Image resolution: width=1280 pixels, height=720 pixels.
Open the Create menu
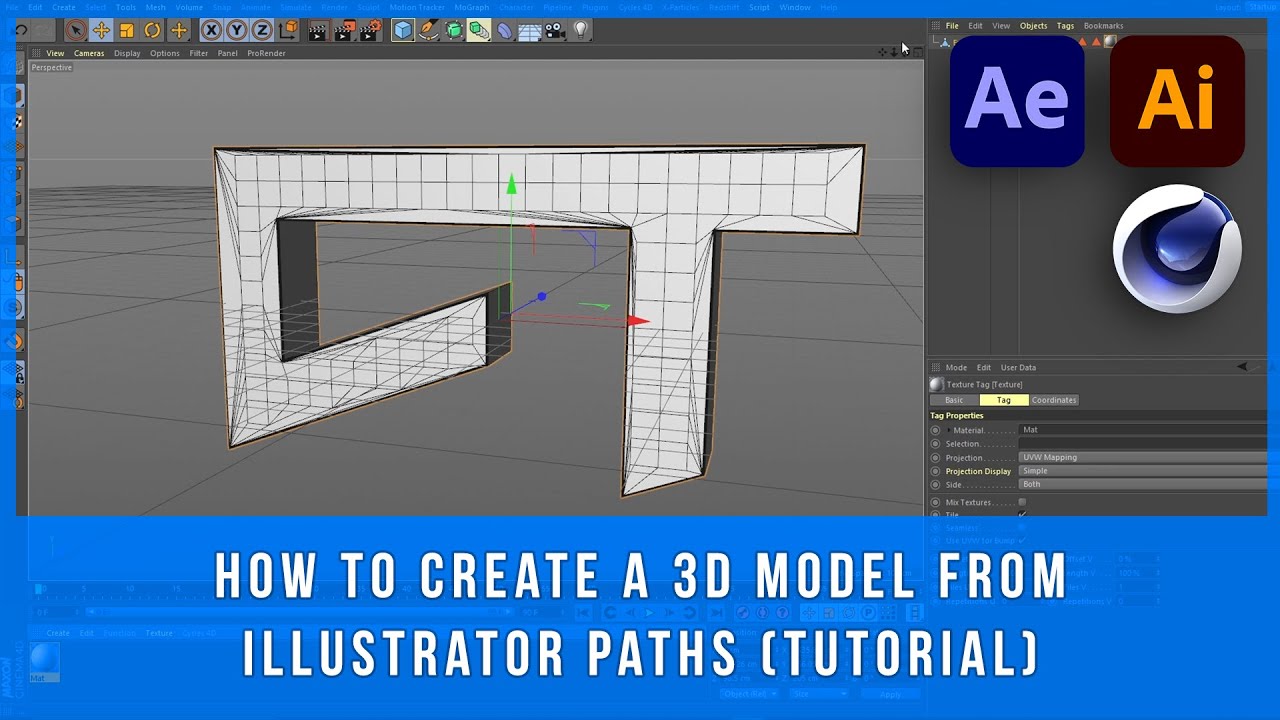[64, 7]
